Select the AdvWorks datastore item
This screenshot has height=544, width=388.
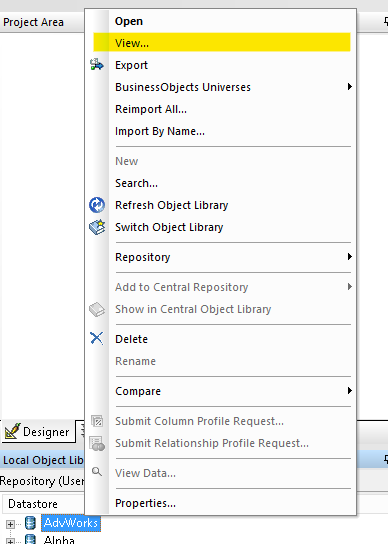(x=71, y=523)
